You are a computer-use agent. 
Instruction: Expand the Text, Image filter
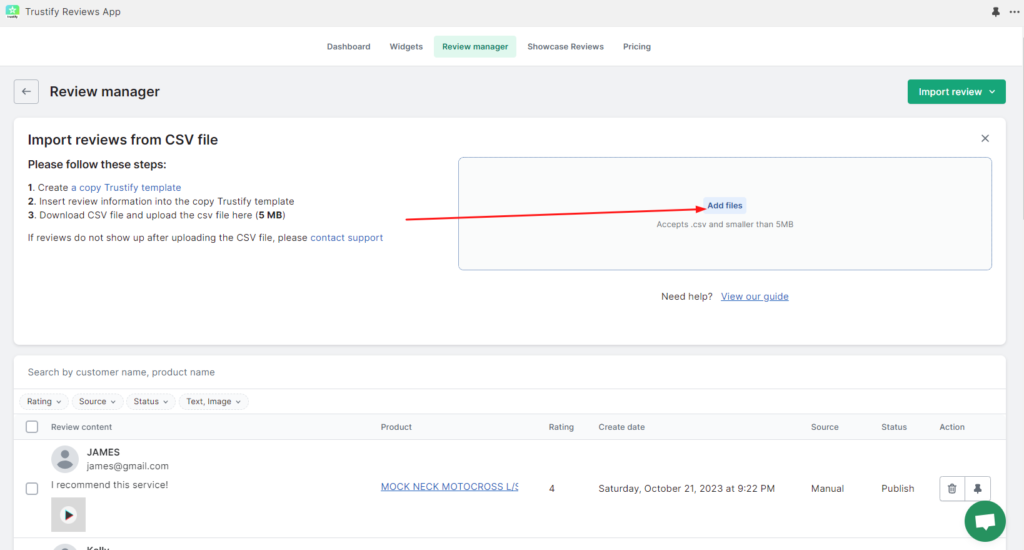click(213, 402)
